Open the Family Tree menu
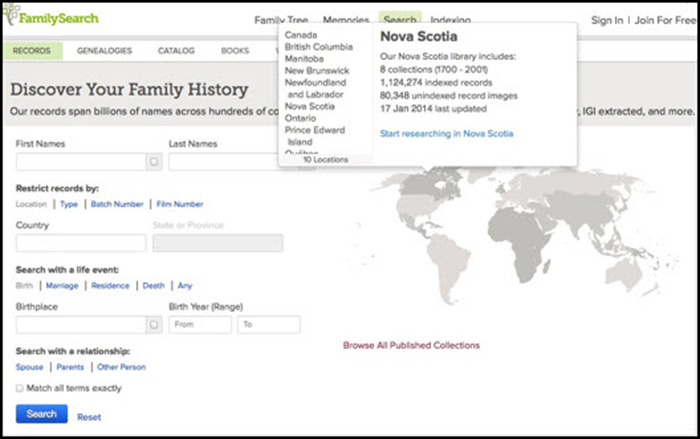 click(x=281, y=20)
